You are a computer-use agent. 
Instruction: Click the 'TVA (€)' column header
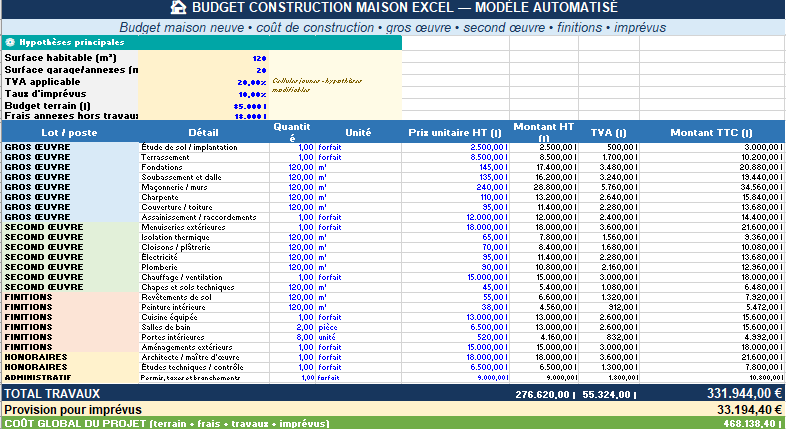point(609,133)
